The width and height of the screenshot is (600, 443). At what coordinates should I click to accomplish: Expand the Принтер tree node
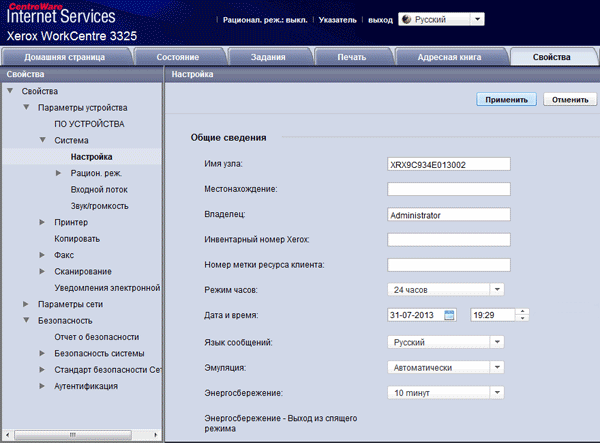coord(42,222)
